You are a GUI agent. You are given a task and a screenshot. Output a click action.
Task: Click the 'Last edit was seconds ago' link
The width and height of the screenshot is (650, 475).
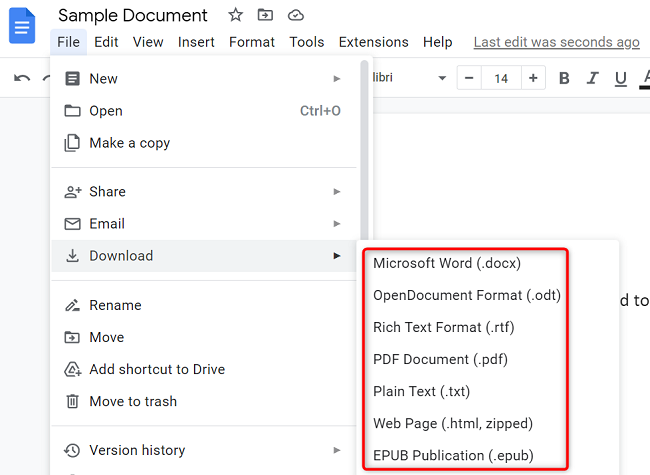point(556,42)
